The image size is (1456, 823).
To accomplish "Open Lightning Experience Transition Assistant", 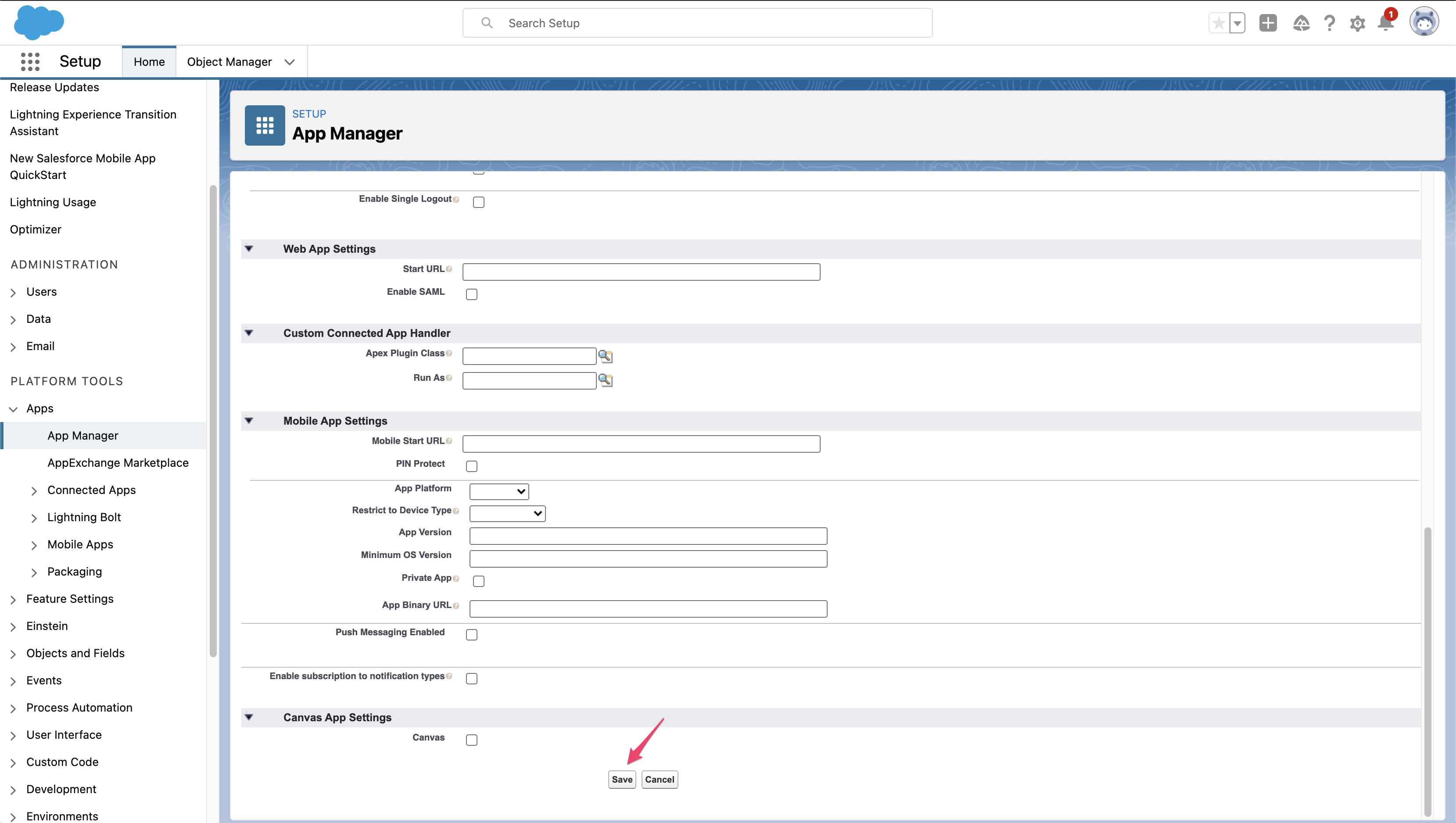I will pos(93,123).
